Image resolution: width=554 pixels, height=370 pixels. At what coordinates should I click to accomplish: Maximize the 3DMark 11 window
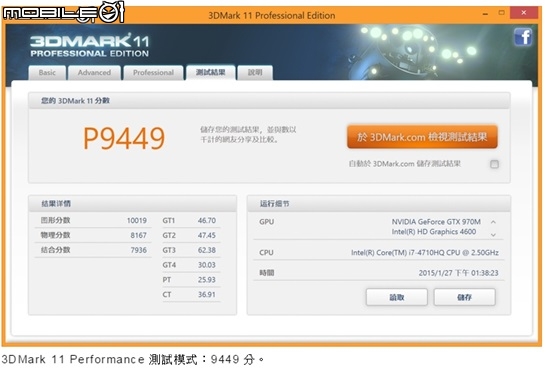(501, 13)
